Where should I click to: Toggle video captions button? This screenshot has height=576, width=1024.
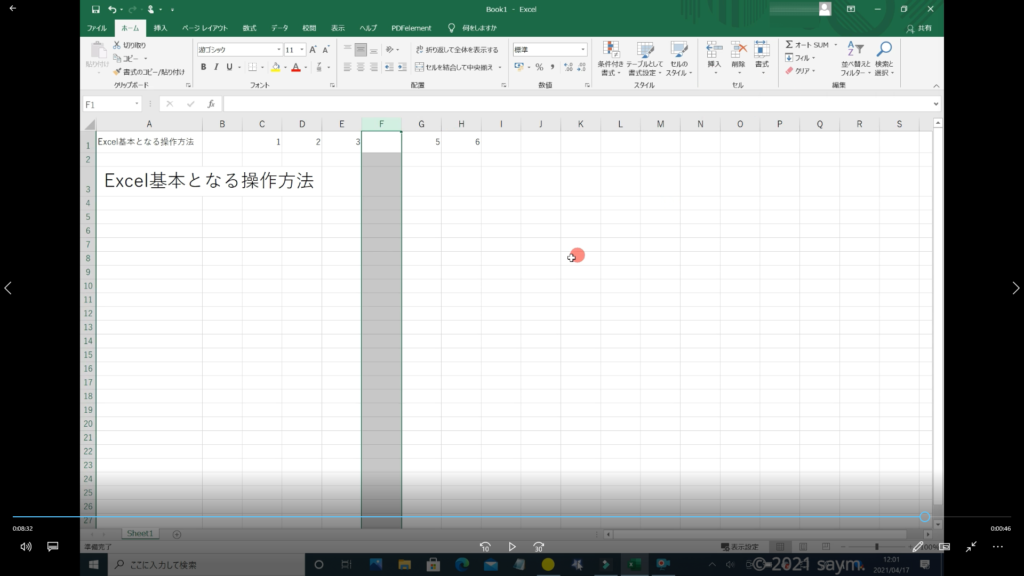53,547
